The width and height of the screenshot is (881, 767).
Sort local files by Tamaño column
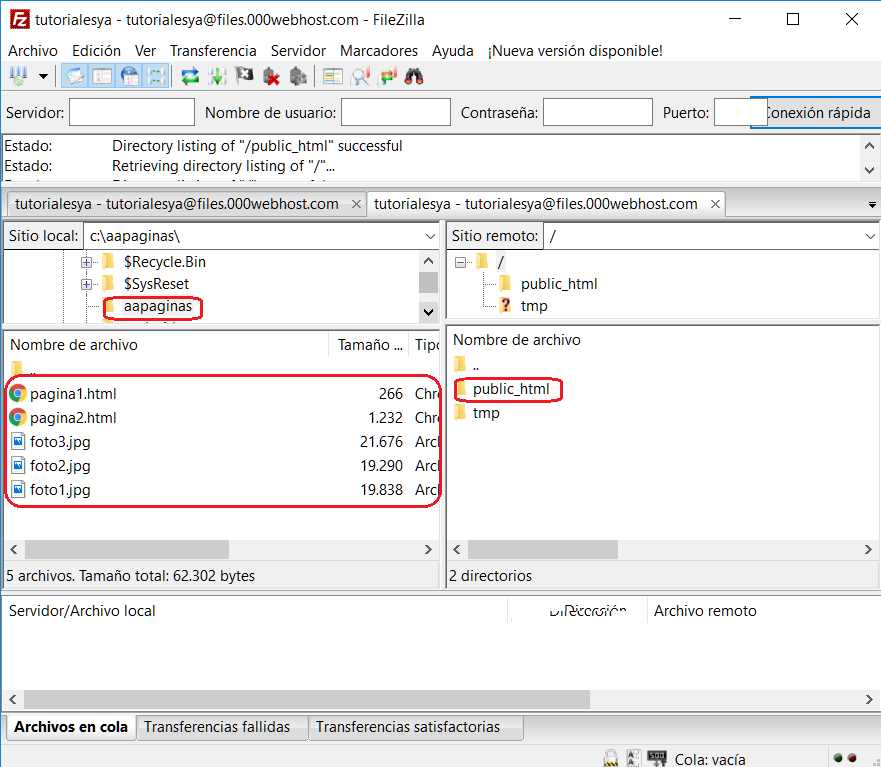(370, 344)
